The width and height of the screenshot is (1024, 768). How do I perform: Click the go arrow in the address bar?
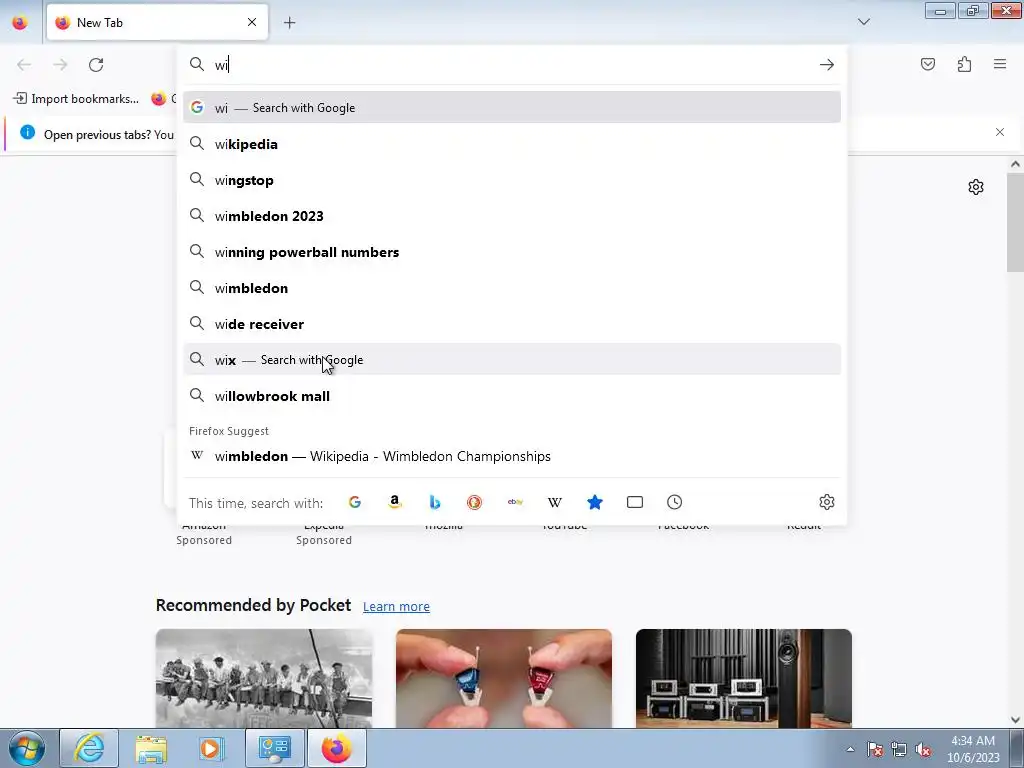tap(827, 65)
